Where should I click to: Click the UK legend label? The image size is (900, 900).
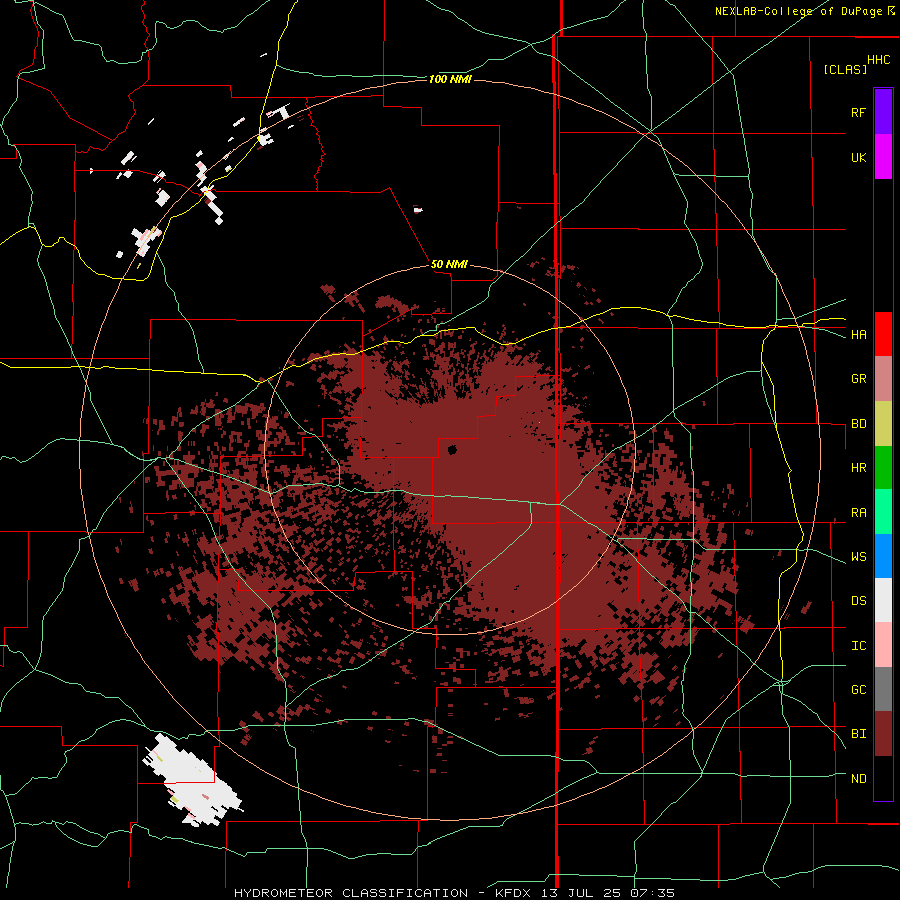pos(858,157)
